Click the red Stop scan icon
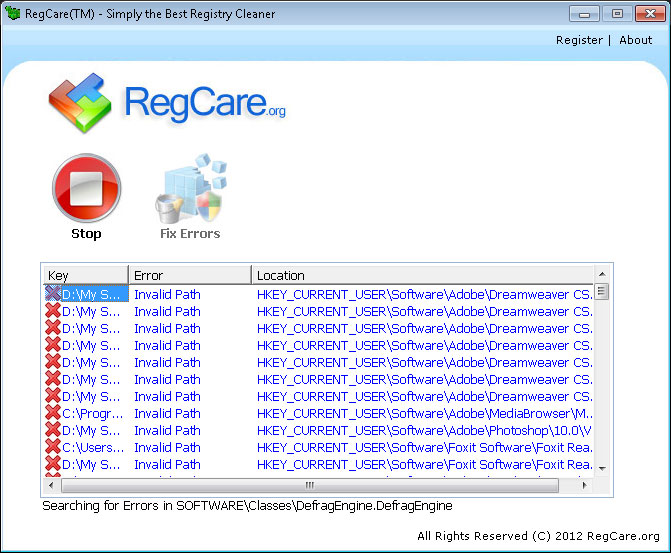Image resolution: width=671 pixels, height=553 pixels. [x=87, y=188]
